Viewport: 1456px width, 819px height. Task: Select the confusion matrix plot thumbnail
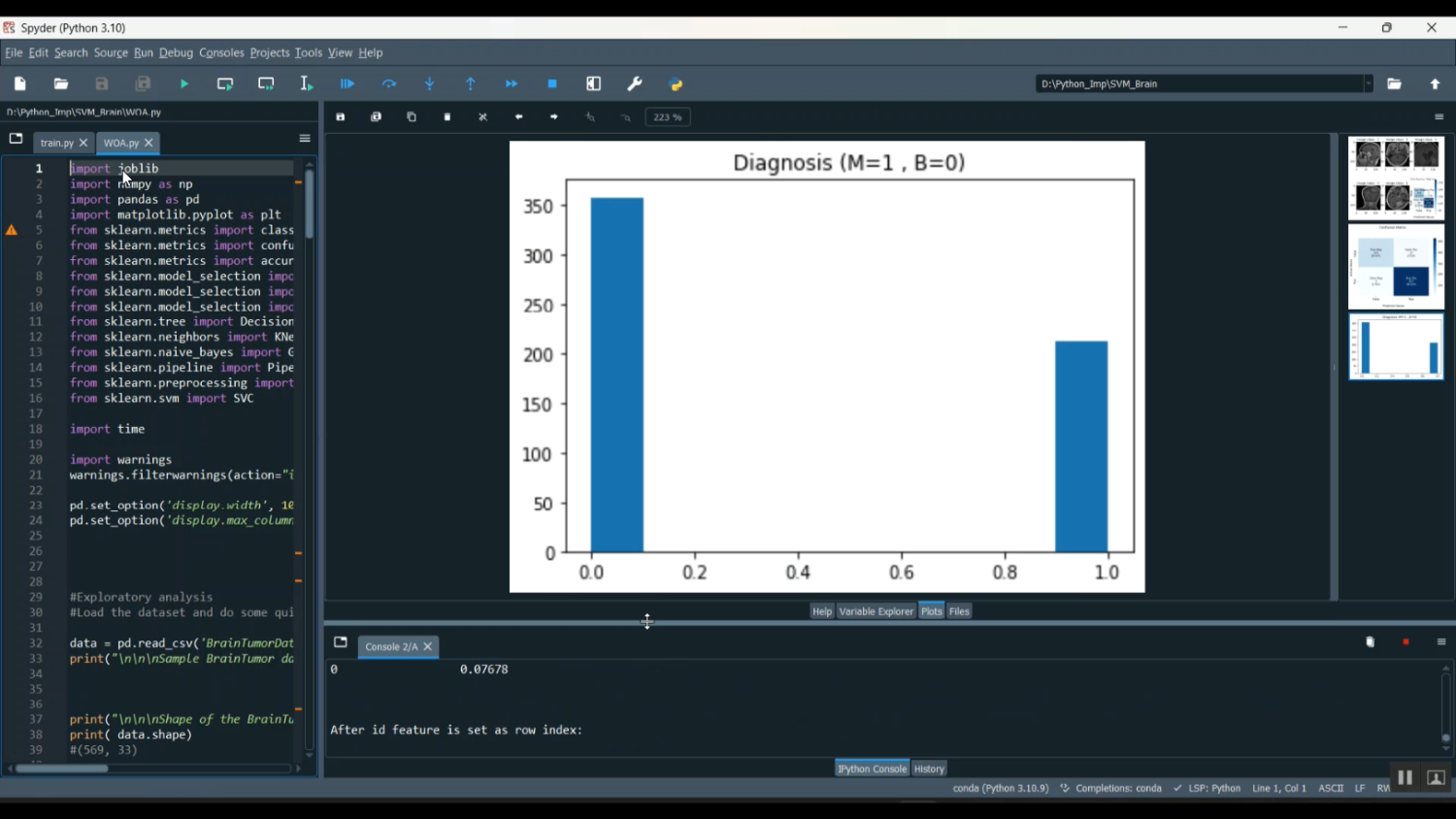pos(1396,267)
